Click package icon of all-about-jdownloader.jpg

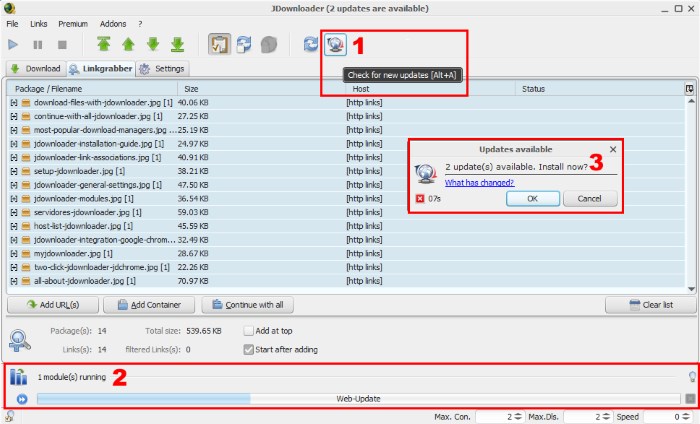tap(26, 281)
